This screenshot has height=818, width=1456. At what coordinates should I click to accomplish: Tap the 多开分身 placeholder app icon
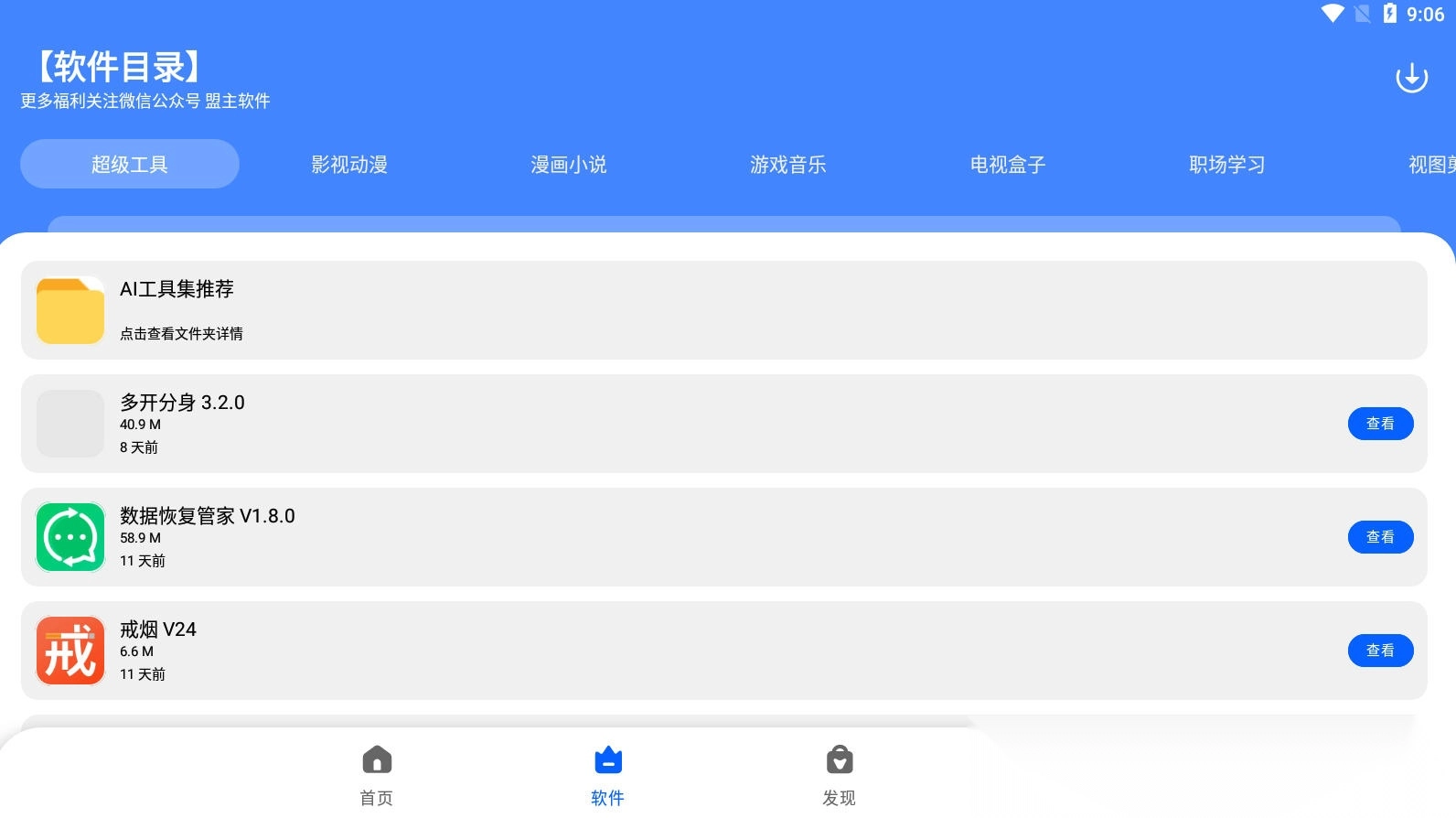click(70, 424)
